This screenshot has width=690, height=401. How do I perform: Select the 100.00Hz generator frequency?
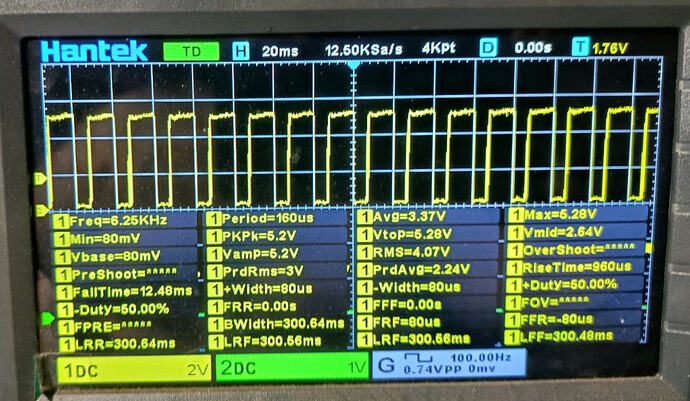click(481, 357)
